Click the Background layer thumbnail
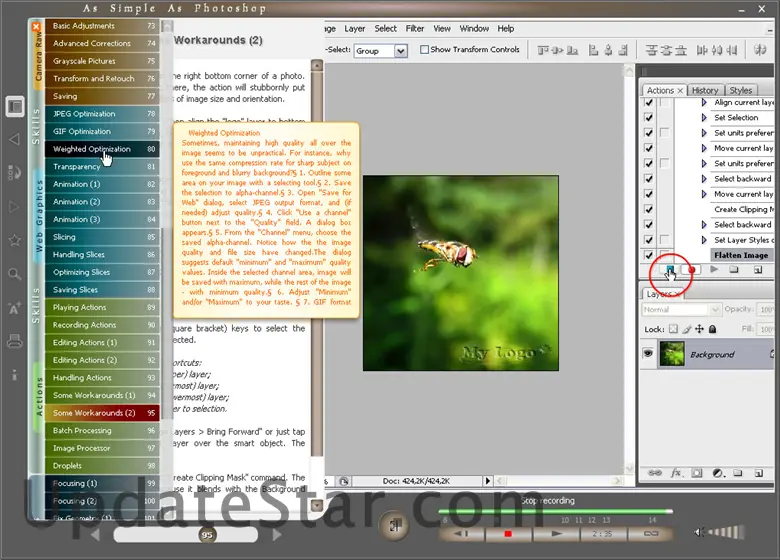The width and height of the screenshot is (780, 560). [x=672, y=354]
